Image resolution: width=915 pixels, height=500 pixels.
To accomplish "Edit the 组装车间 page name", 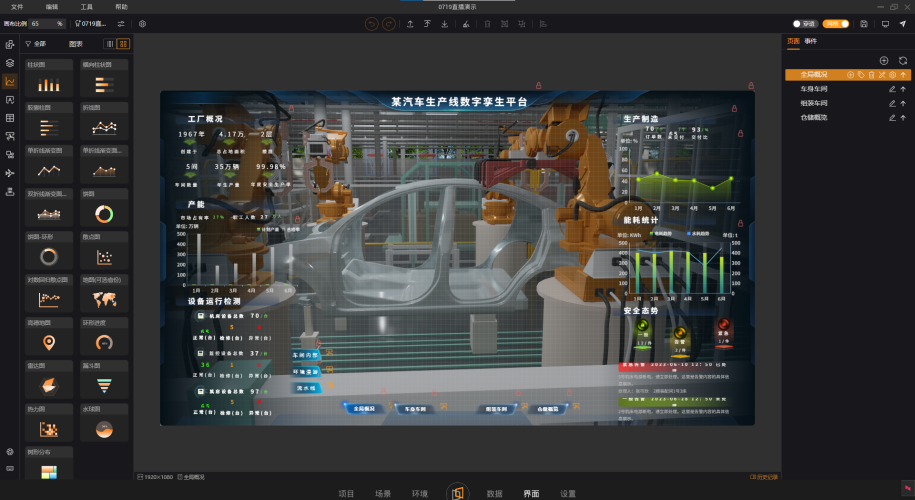I will 892,103.
